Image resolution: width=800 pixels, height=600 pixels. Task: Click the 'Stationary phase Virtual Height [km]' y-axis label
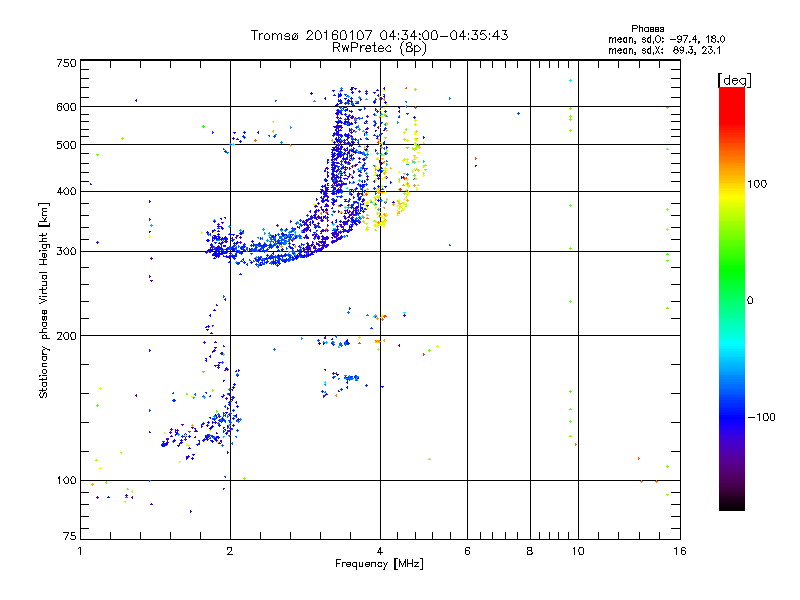click(x=44, y=300)
